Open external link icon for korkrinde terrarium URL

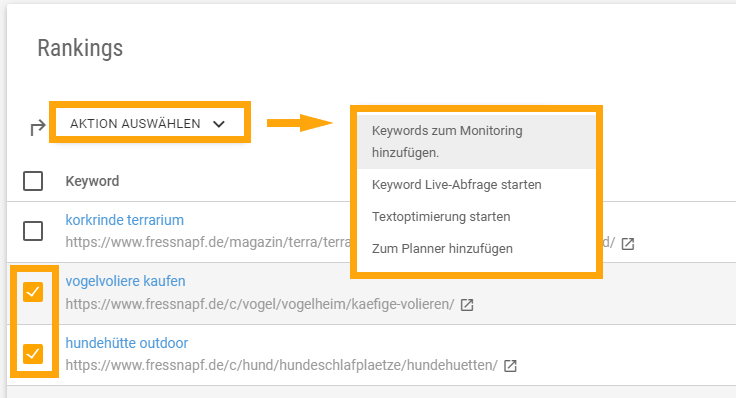[628, 244]
